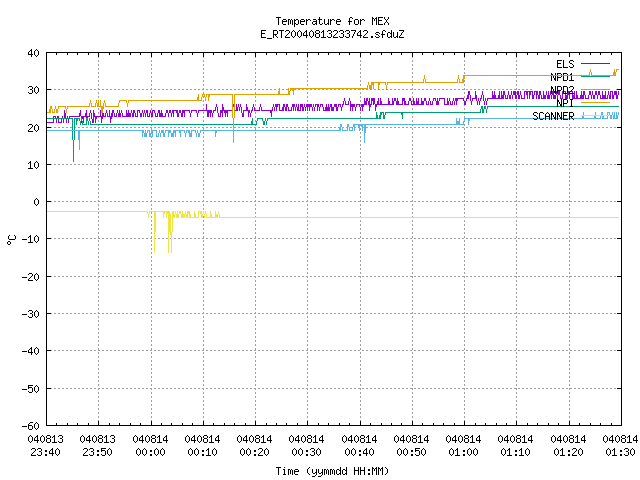Click the green NPD1 dip to 11 near 23:45
The image size is (640, 480).
click(x=73, y=141)
